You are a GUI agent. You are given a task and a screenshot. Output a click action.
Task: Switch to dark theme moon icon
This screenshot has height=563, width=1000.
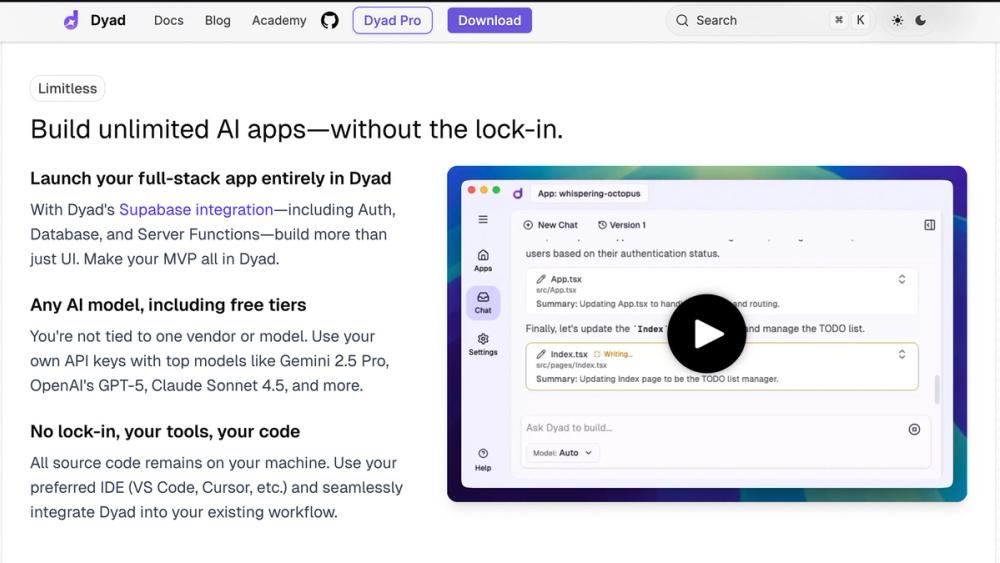(x=920, y=20)
